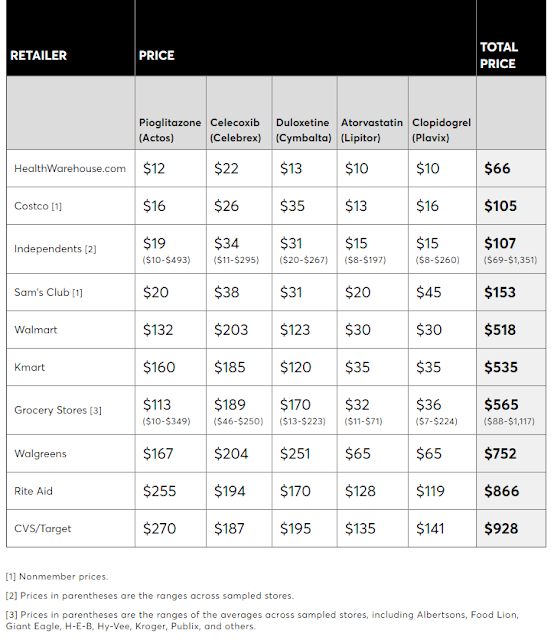Click the Atorvastatin (Lipitor) column header

pos(372,130)
